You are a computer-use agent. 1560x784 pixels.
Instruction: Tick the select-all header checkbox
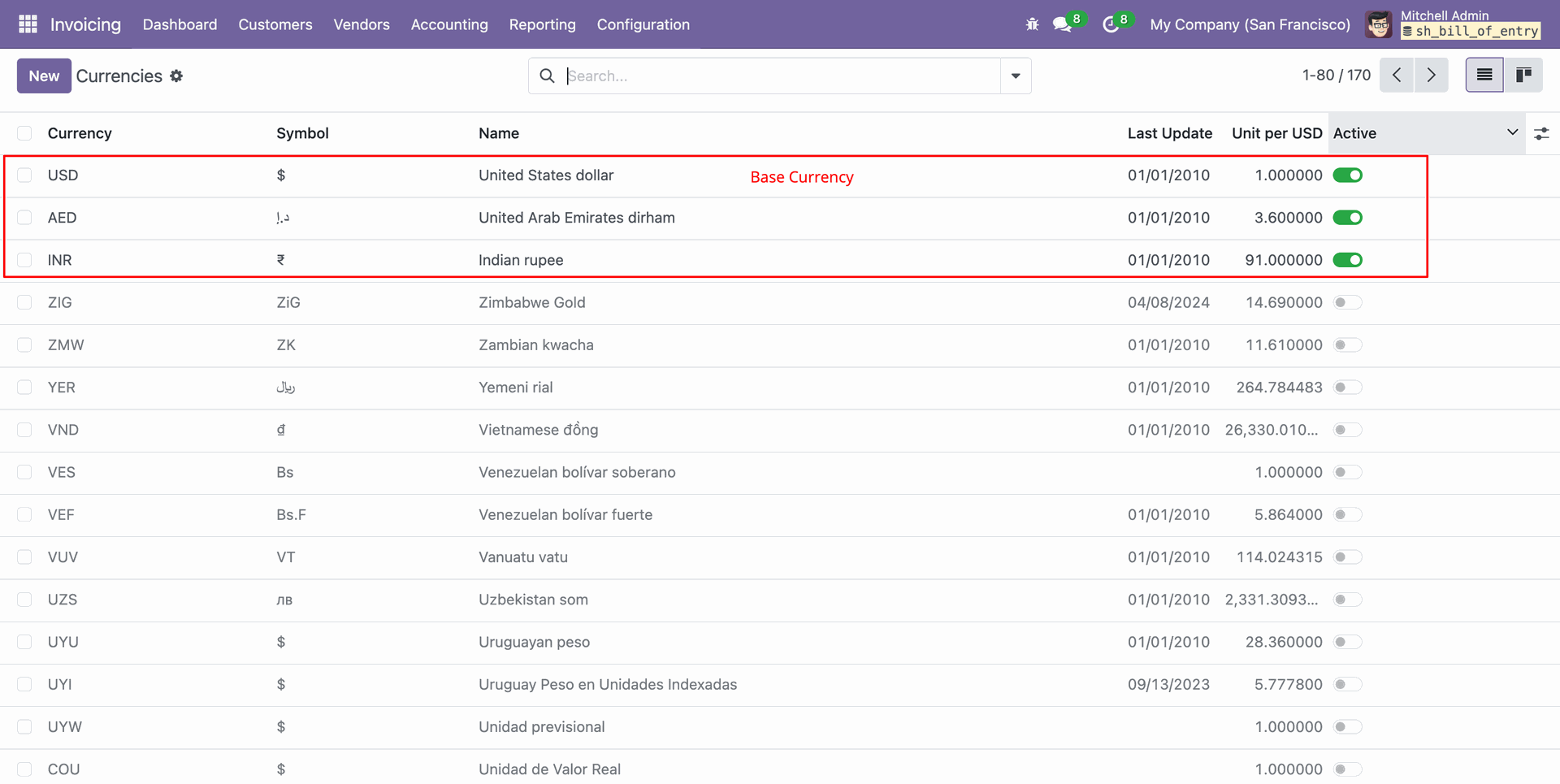pos(25,133)
